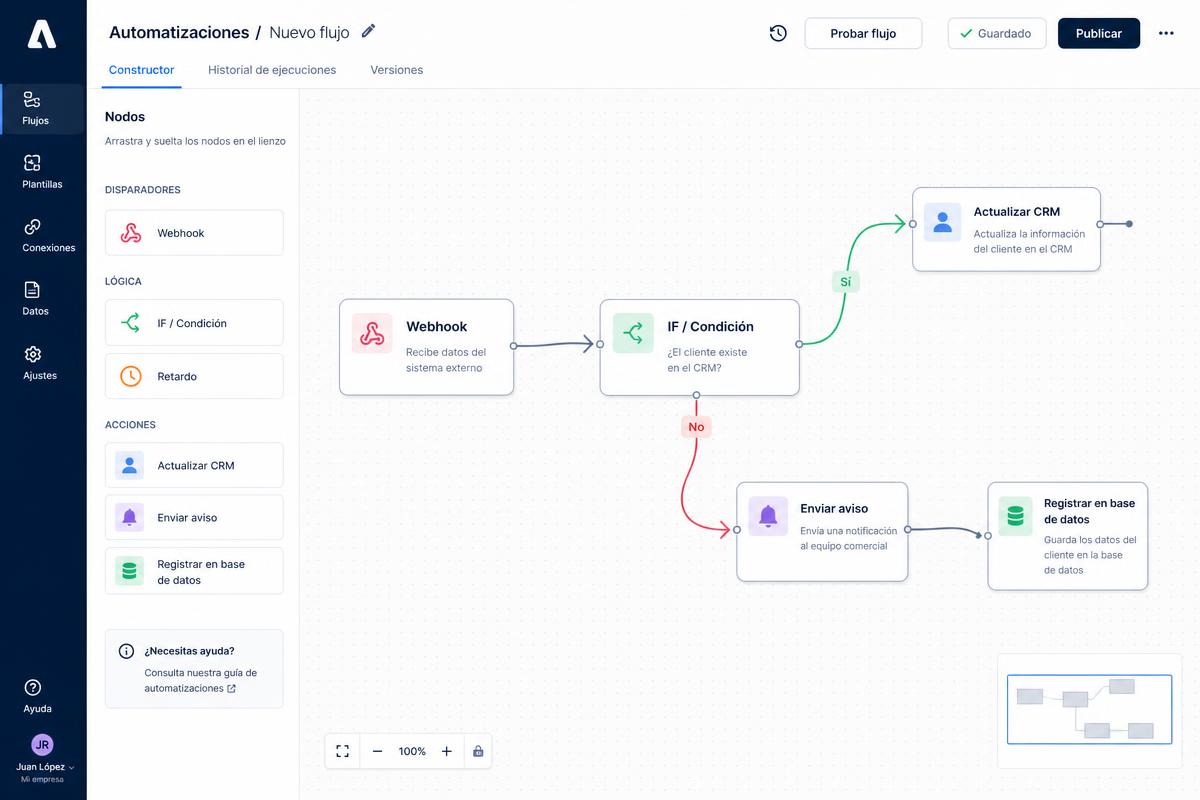Open the version history clock icon
Viewport: 1200px width, 800px height.
[x=778, y=33]
